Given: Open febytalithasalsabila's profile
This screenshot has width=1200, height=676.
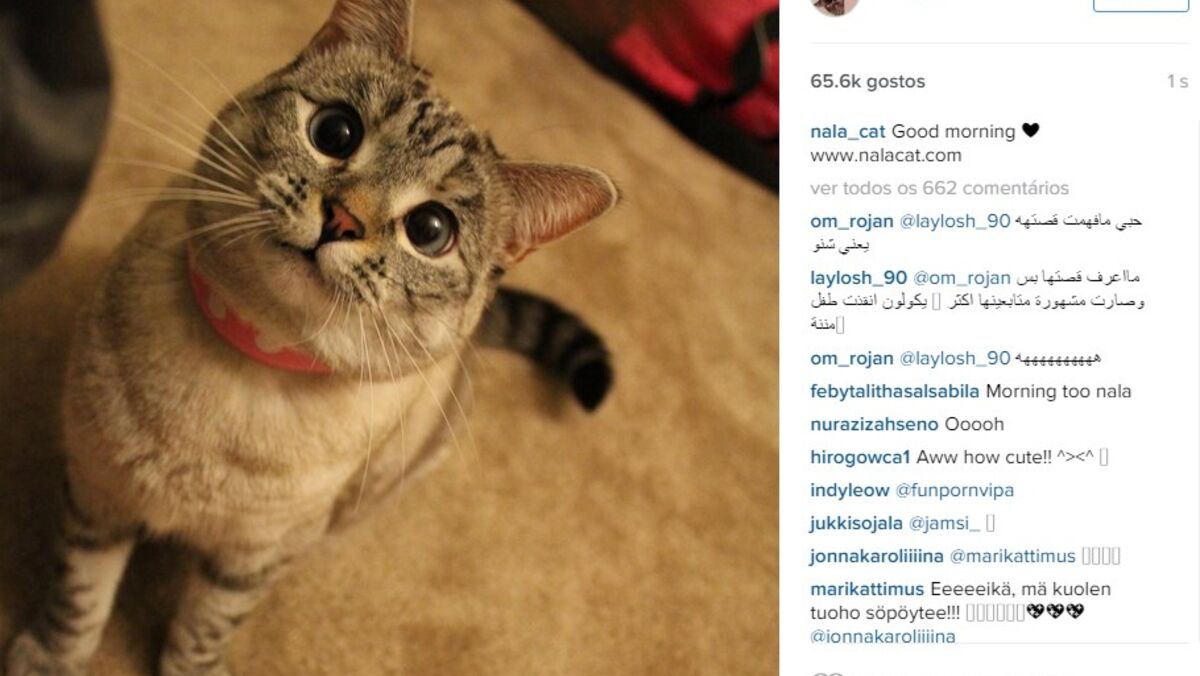Looking at the screenshot, I should click(x=895, y=392).
